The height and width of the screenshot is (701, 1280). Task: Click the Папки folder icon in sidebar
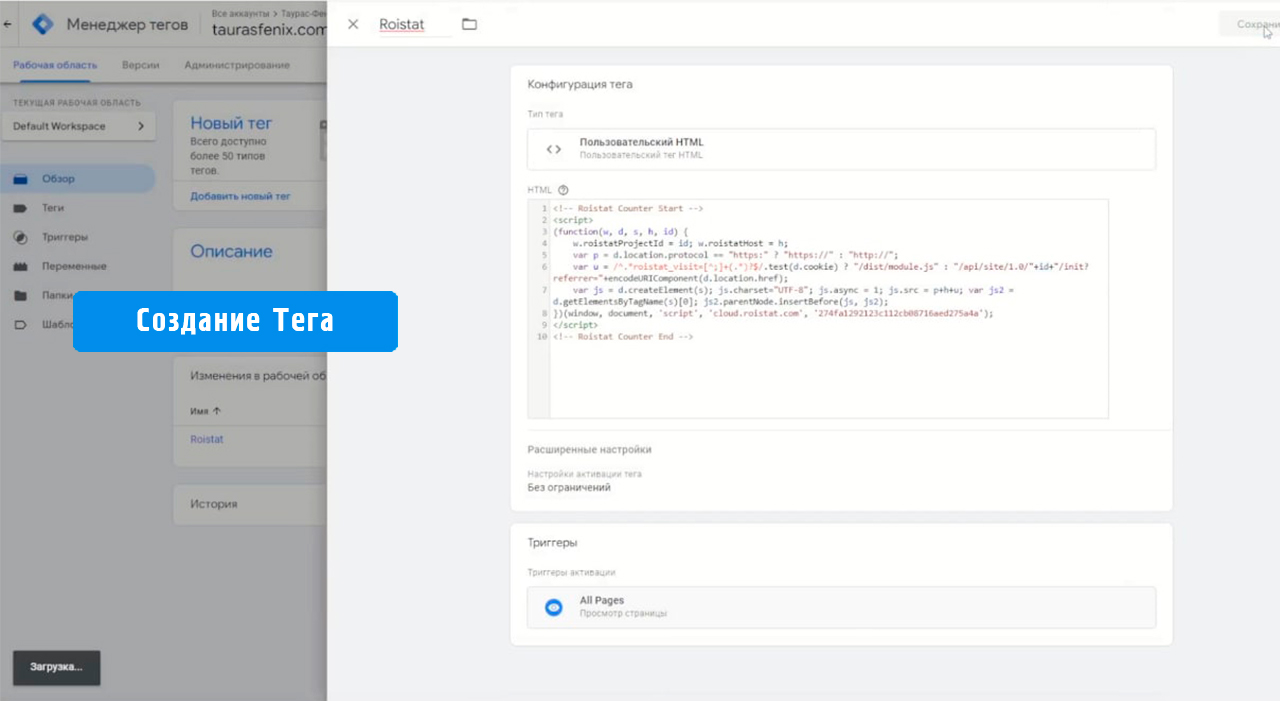pos(20,295)
